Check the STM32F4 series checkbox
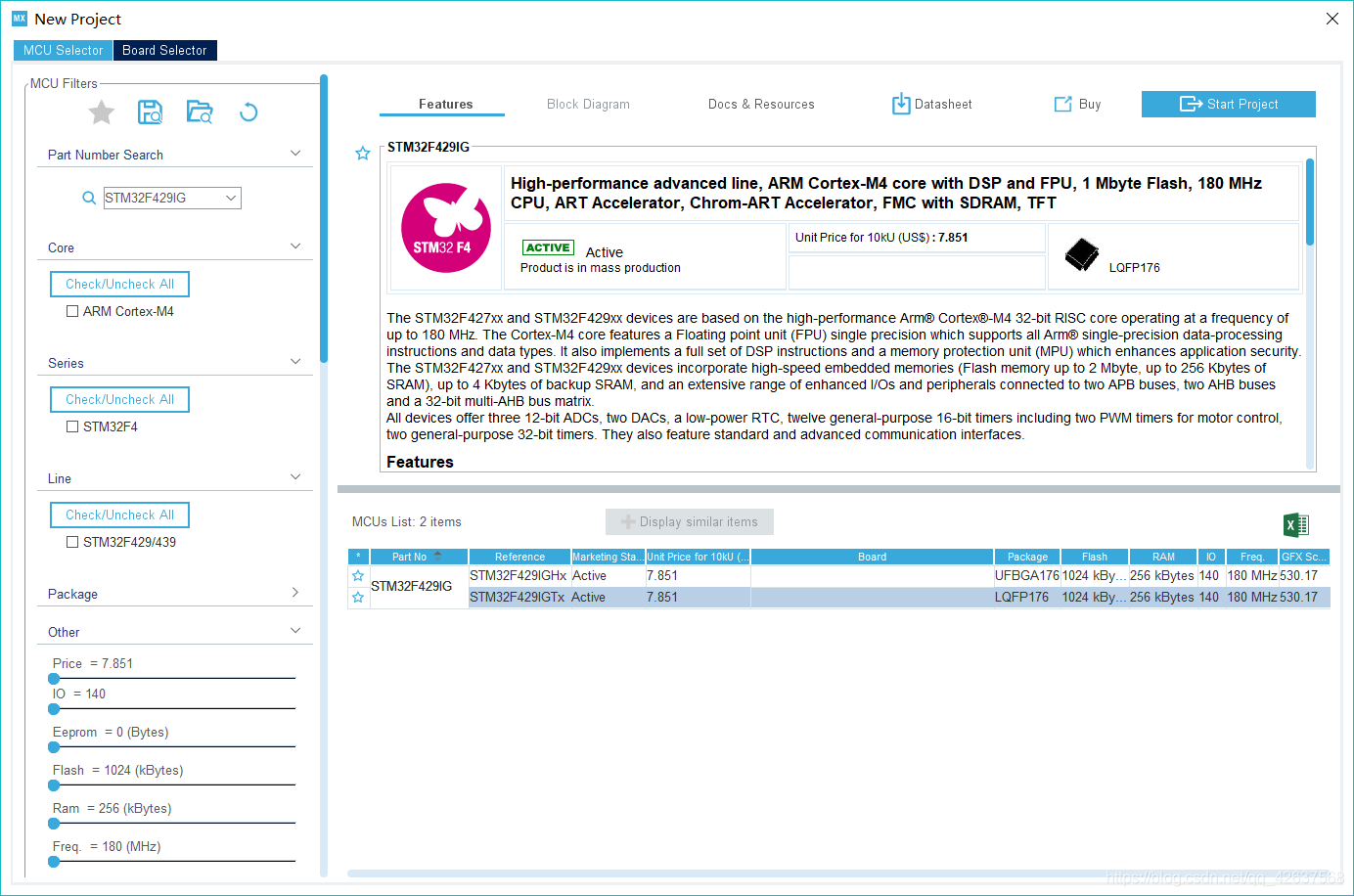This screenshot has width=1354, height=896. point(72,427)
